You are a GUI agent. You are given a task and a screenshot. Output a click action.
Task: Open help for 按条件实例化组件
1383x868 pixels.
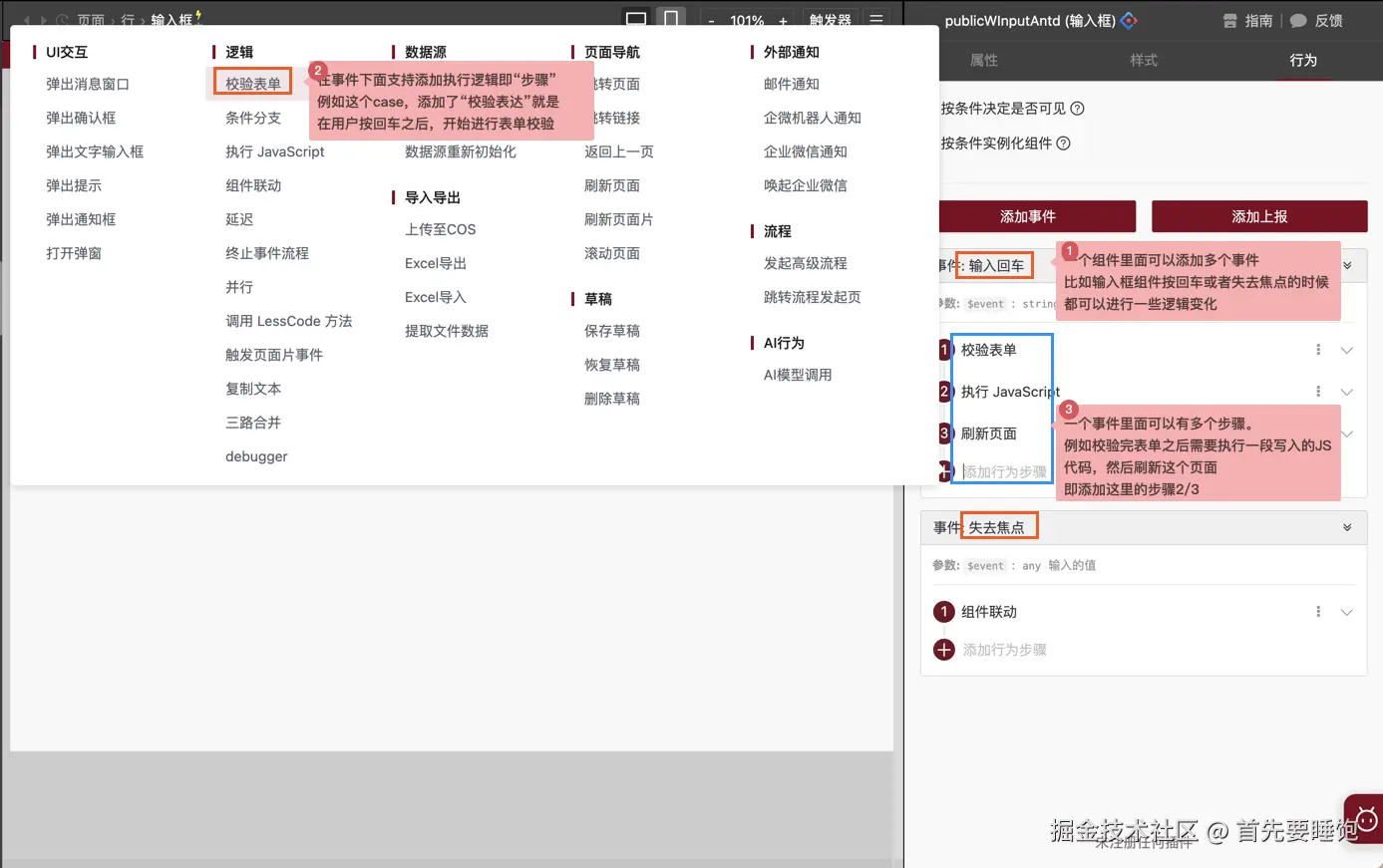(1063, 143)
